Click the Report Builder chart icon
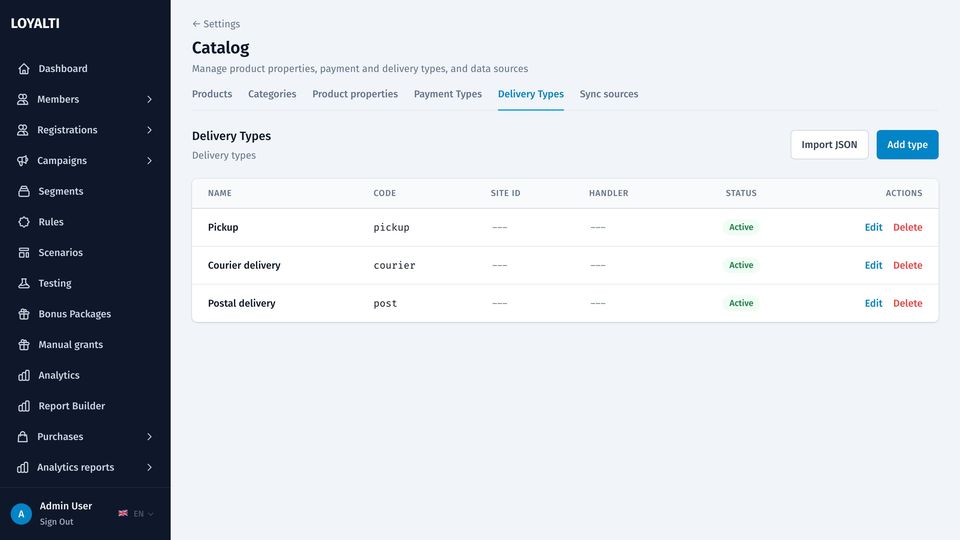Image resolution: width=960 pixels, height=540 pixels. [24, 405]
